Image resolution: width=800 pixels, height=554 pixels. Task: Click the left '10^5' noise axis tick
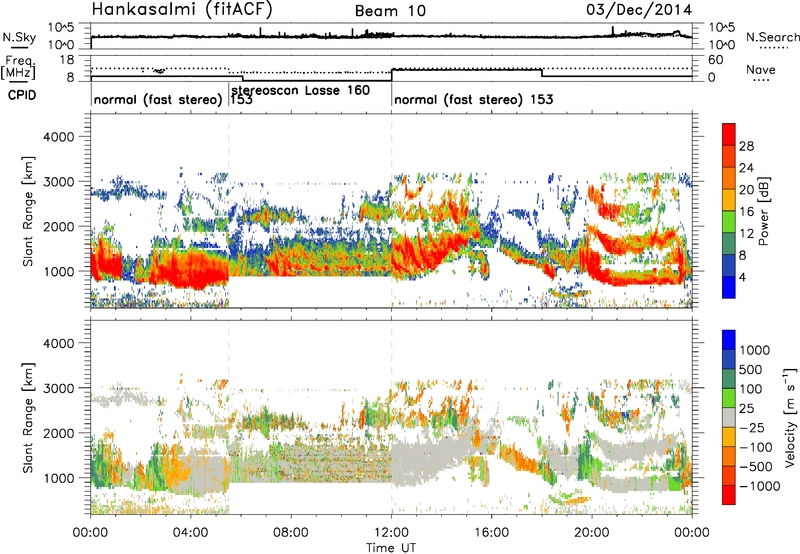click(x=61, y=27)
